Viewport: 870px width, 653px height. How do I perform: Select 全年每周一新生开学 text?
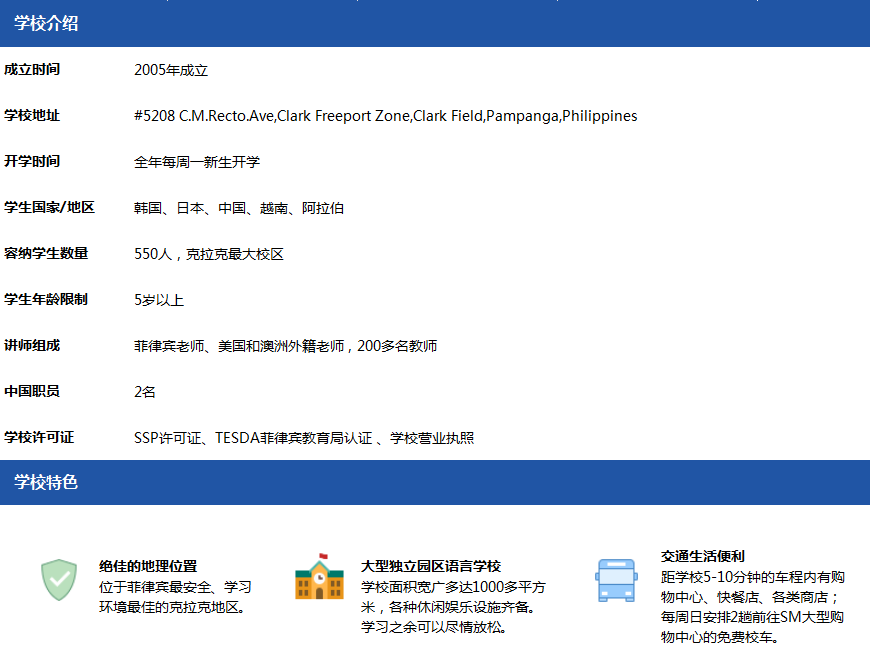[x=197, y=162]
